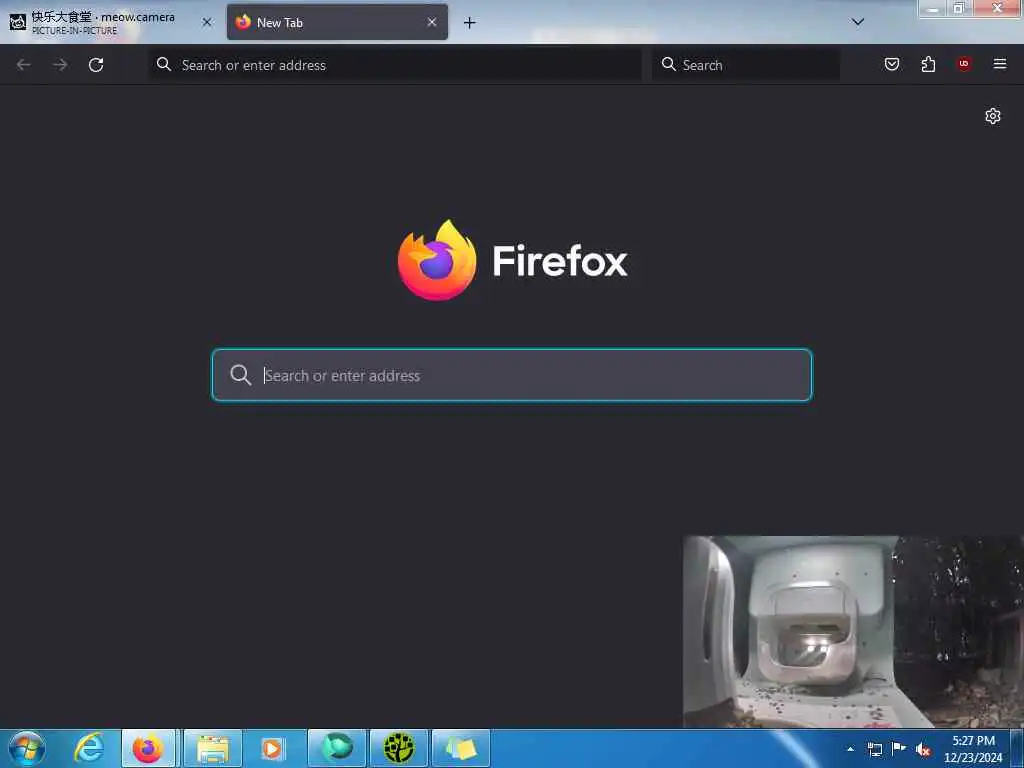Show hidden system tray icons arrow

pos(850,749)
